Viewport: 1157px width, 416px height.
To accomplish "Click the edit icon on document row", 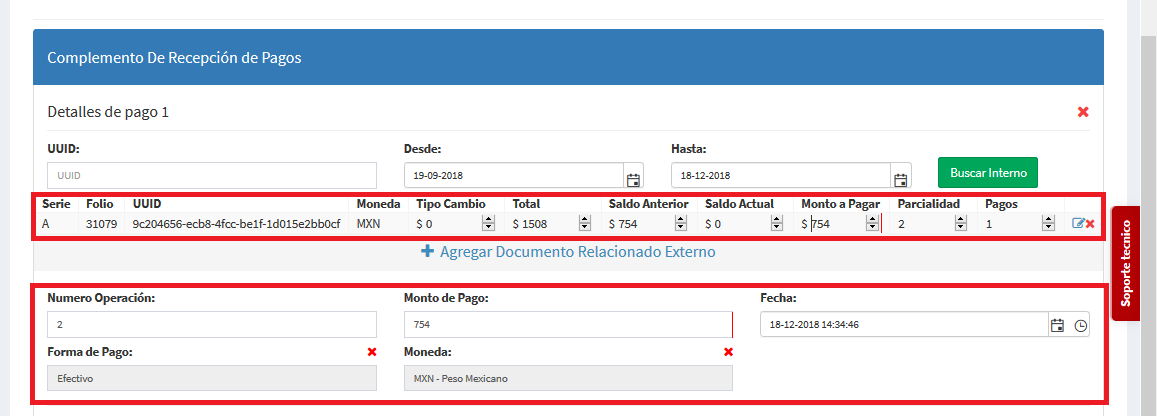I will coord(1077,224).
